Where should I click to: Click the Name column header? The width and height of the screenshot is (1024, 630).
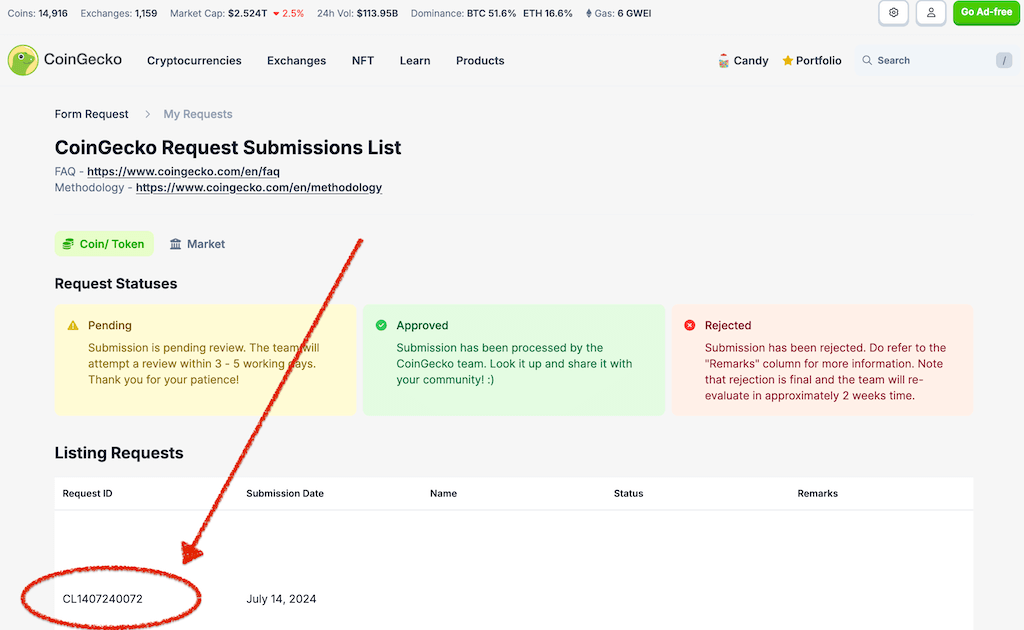point(443,494)
